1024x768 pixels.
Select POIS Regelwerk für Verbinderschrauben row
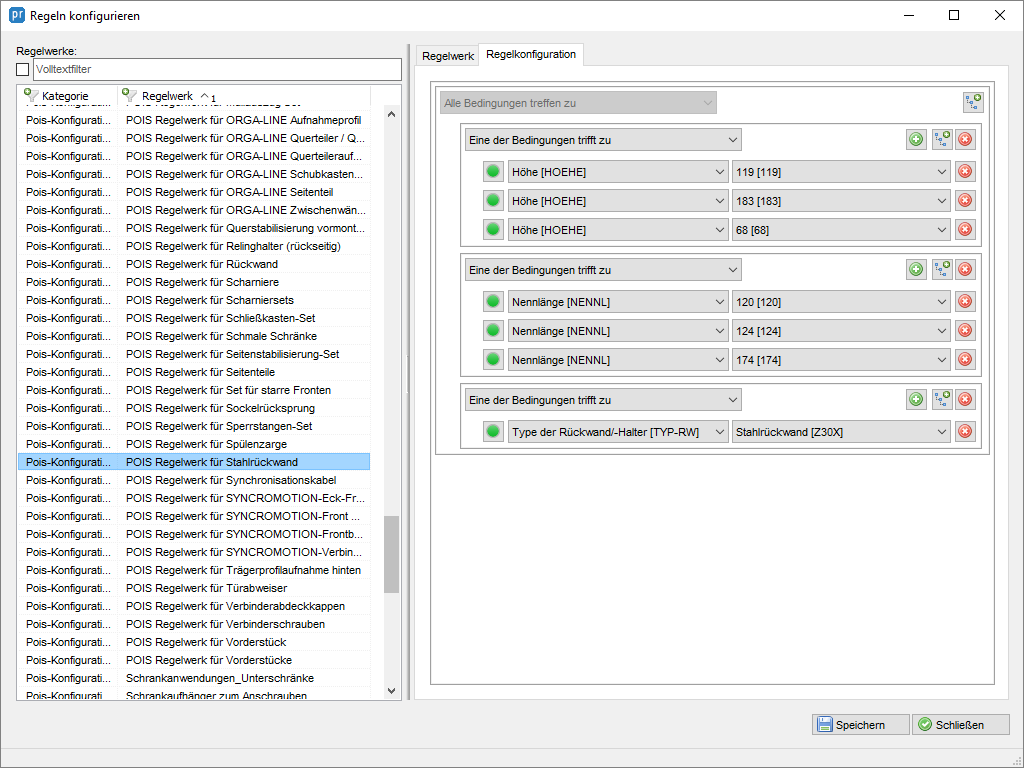[x=194, y=624]
